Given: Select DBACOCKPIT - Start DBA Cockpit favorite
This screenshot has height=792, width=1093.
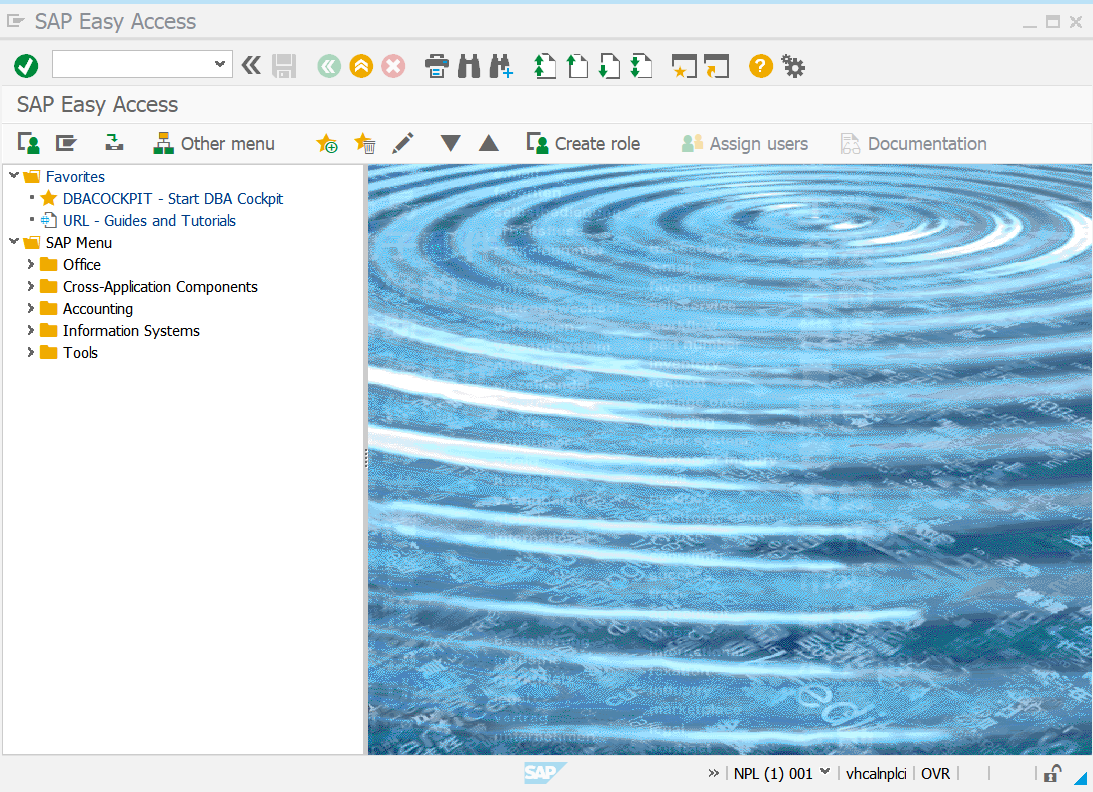Looking at the screenshot, I should (173, 199).
